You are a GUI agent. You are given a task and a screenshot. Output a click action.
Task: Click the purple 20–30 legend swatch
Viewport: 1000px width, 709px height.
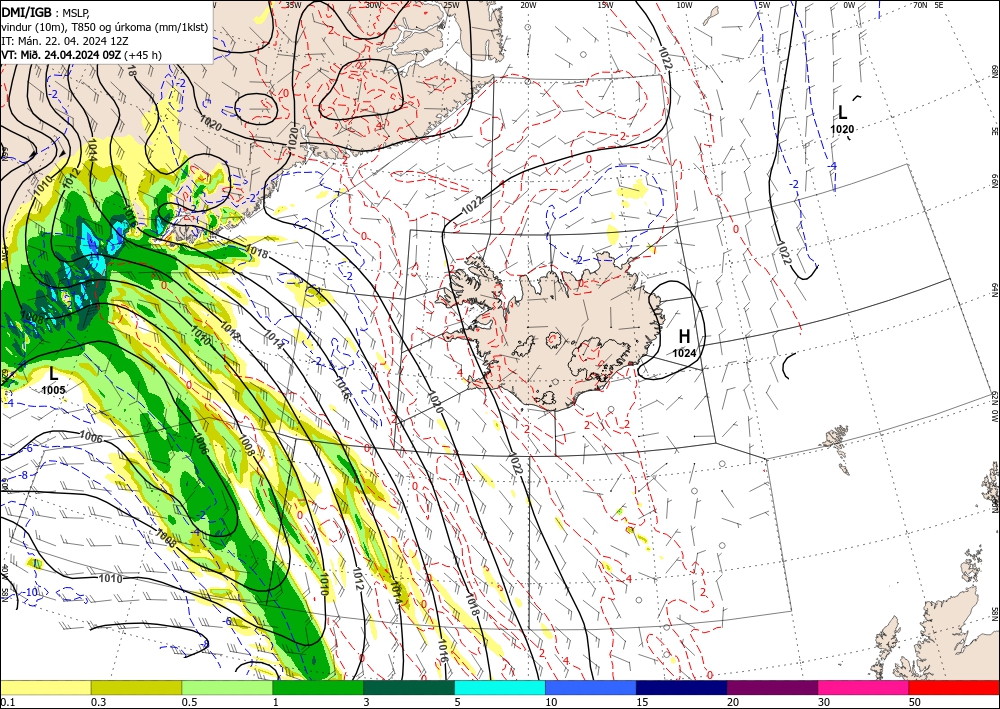click(772, 687)
